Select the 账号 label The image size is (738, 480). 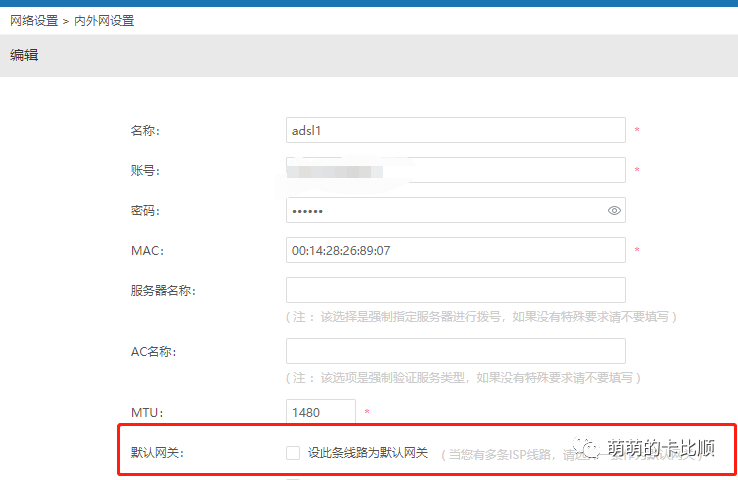tap(145, 170)
